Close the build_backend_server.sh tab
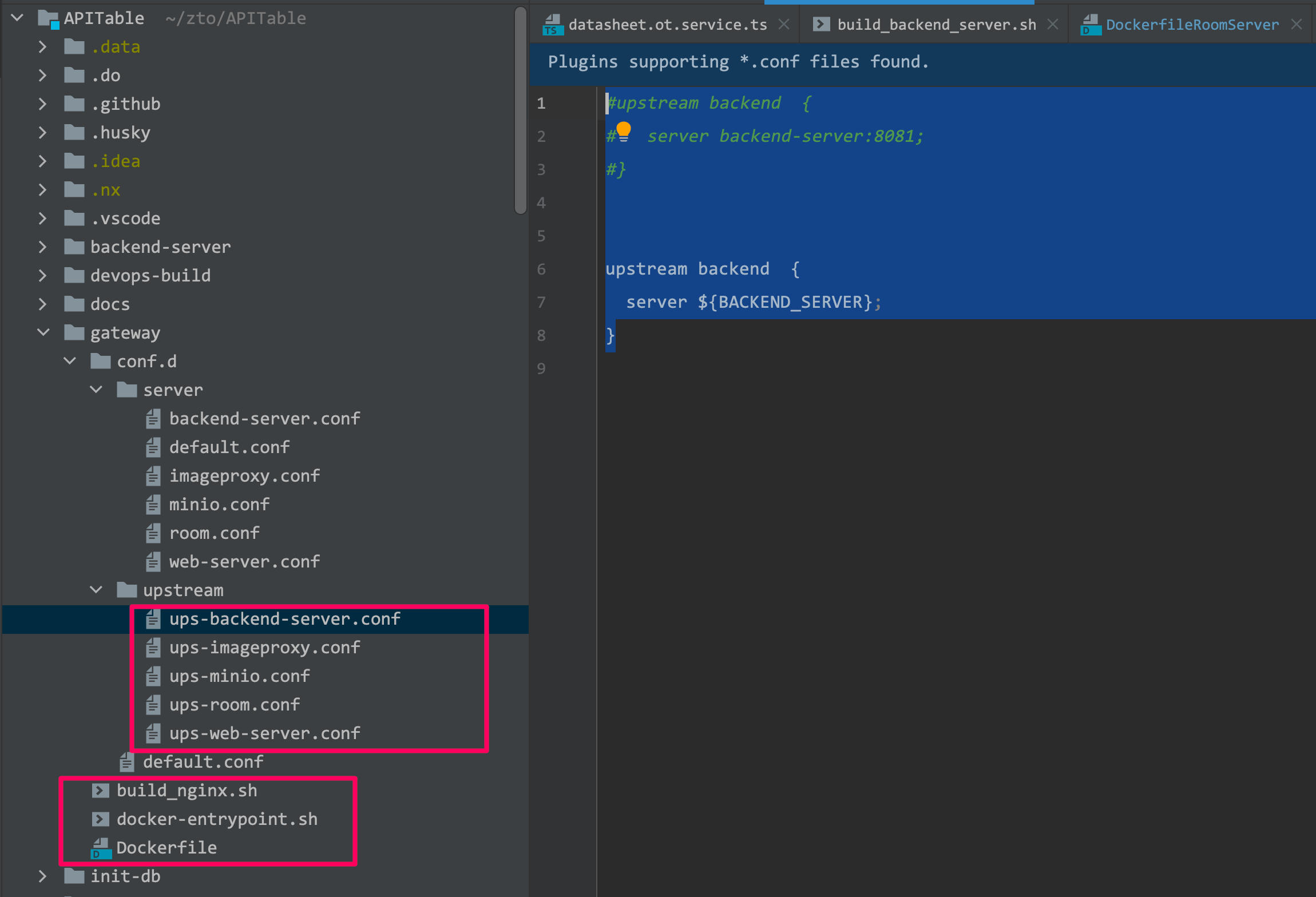Screen dimensions: 1316x897 pos(1052,24)
